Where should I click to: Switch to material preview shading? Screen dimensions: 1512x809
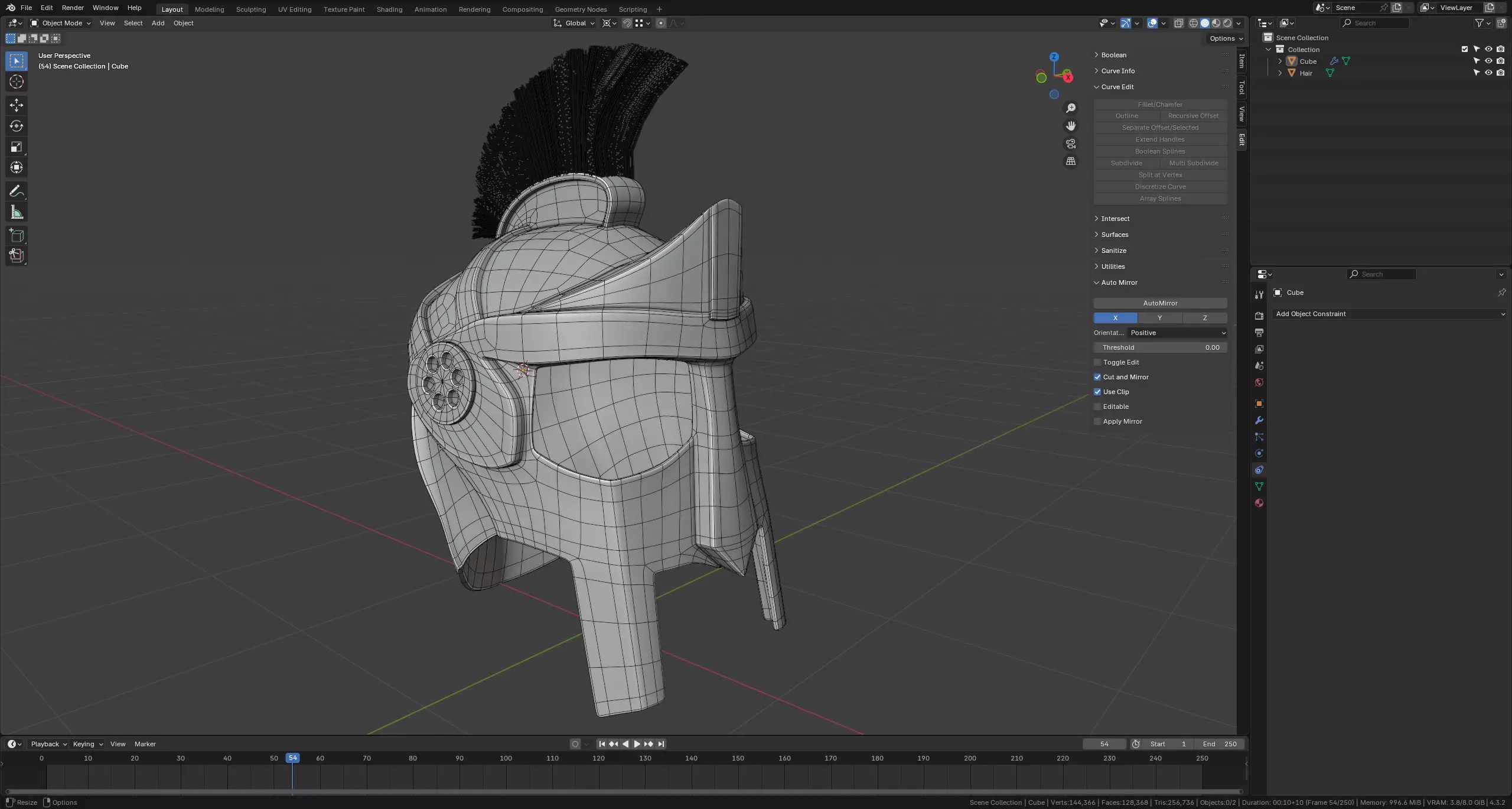(1216, 23)
